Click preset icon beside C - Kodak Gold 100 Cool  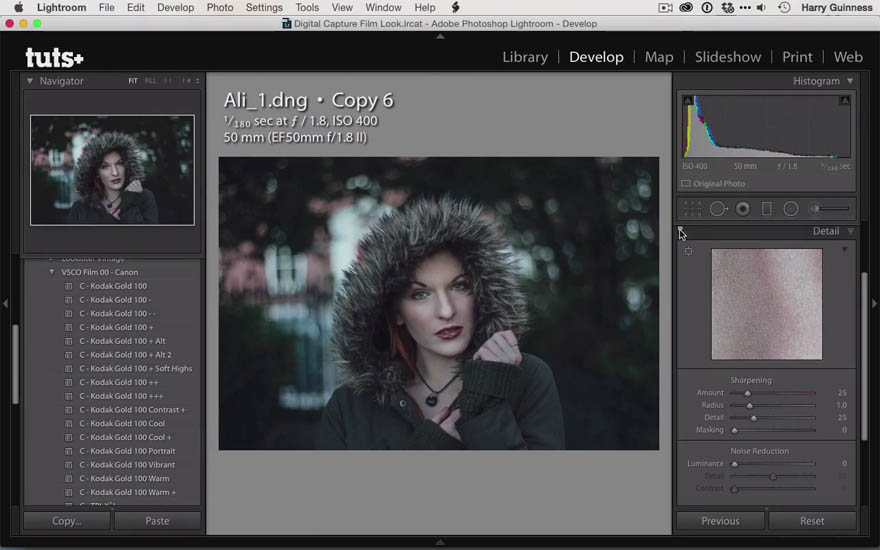(68, 424)
